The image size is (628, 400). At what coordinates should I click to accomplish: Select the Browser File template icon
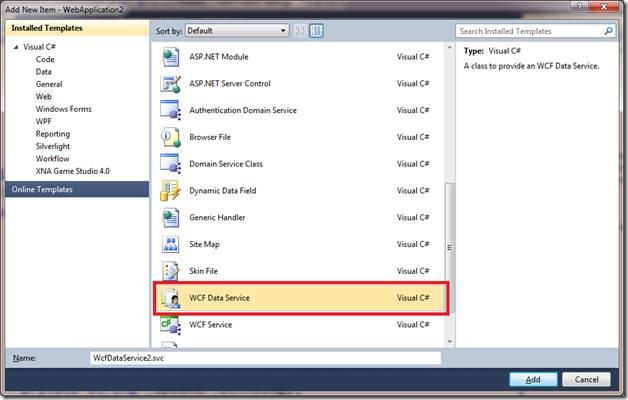pos(169,137)
